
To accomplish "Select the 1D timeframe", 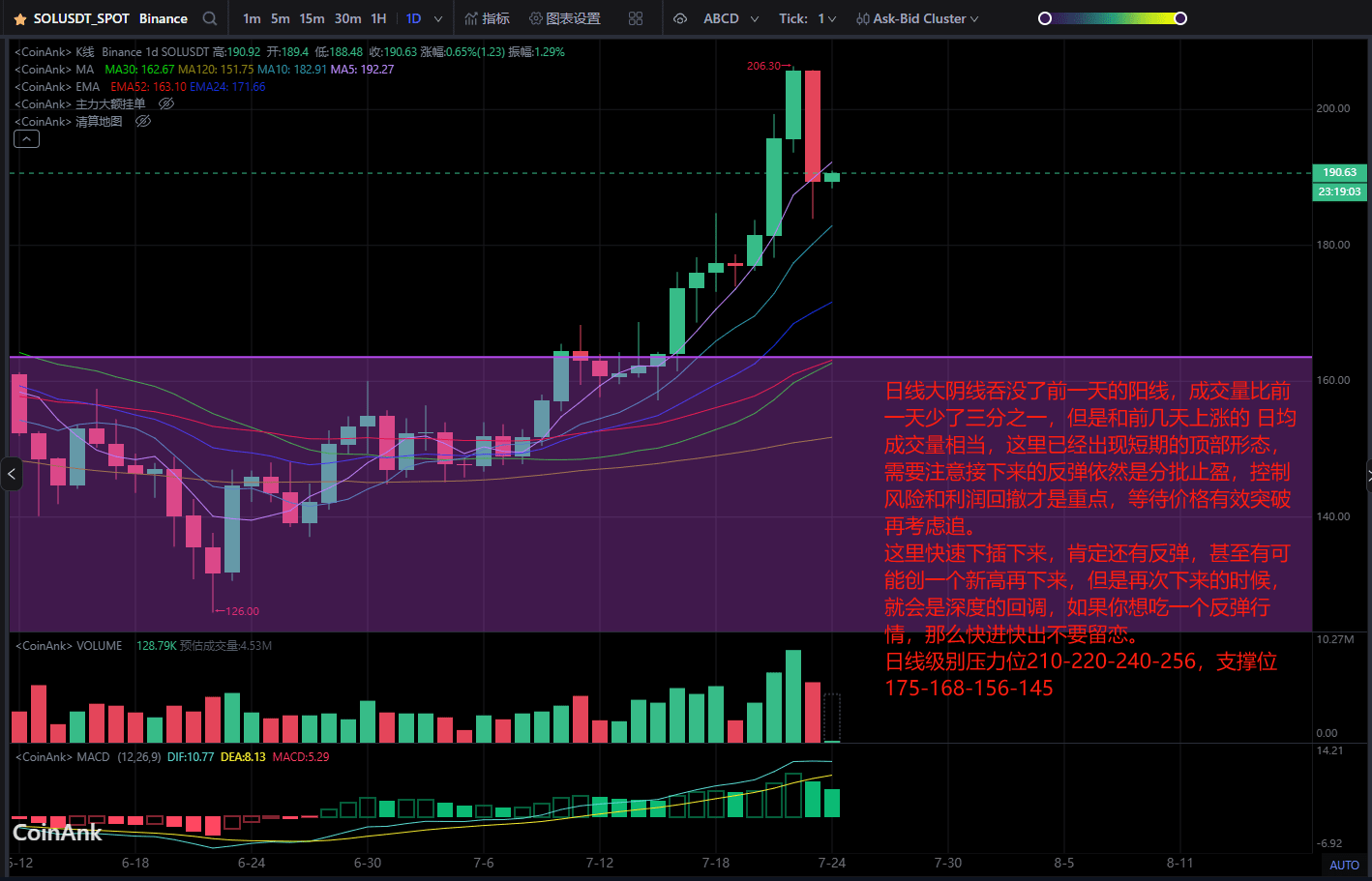I will [x=413, y=18].
